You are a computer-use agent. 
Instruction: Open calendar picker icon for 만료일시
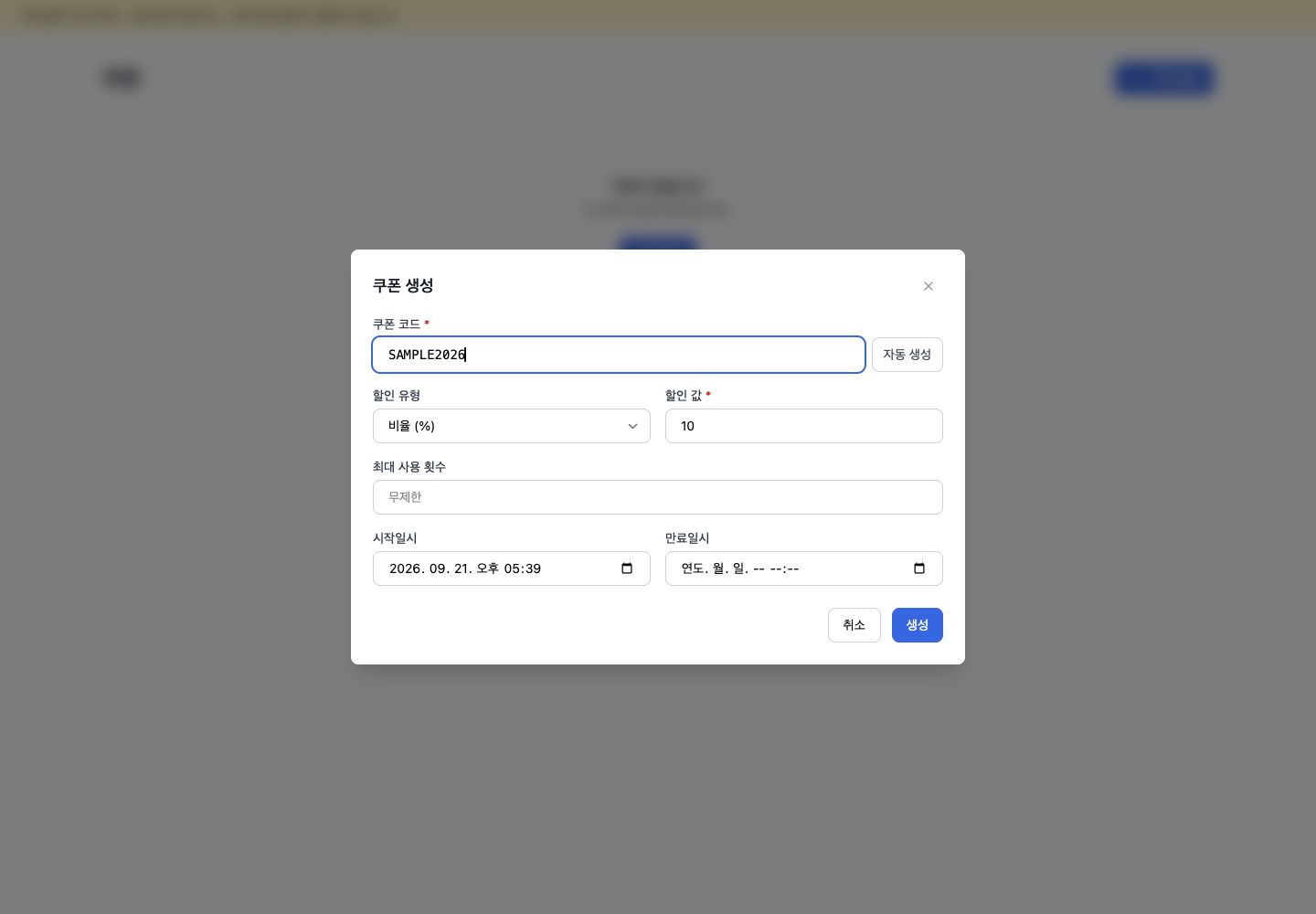(x=919, y=569)
